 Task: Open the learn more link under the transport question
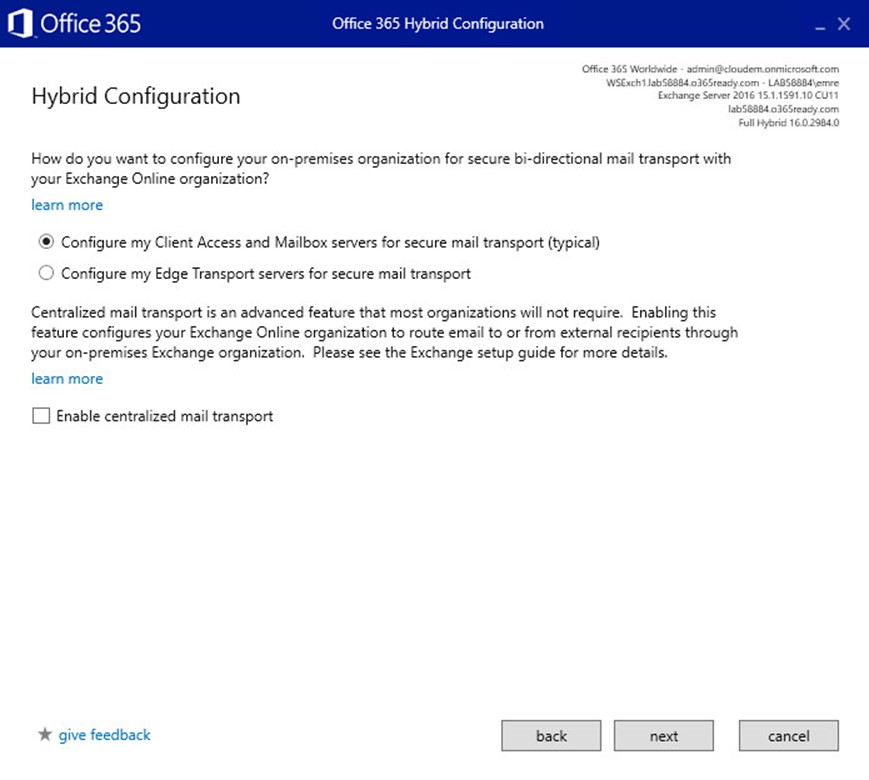pyautogui.click(x=67, y=205)
